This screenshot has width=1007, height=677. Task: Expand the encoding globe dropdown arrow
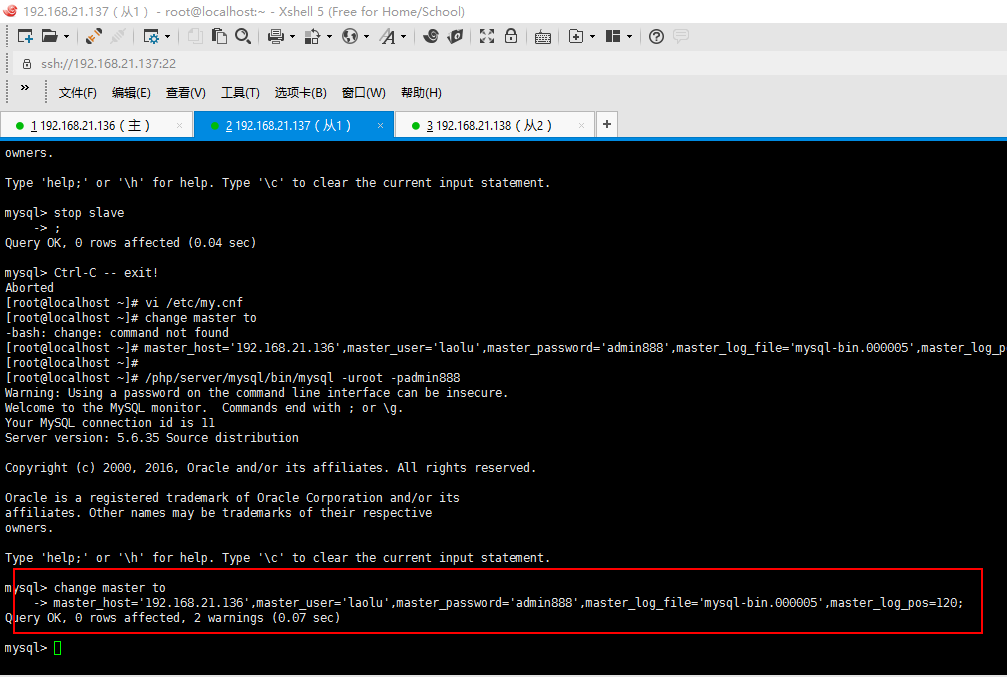[x=366, y=37]
